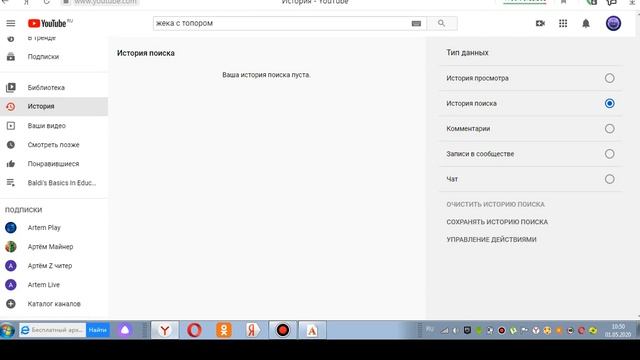The height and width of the screenshot is (360, 640).
Task: Open Odnoklassniki from the taskbar
Action: [x=224, y=330]
